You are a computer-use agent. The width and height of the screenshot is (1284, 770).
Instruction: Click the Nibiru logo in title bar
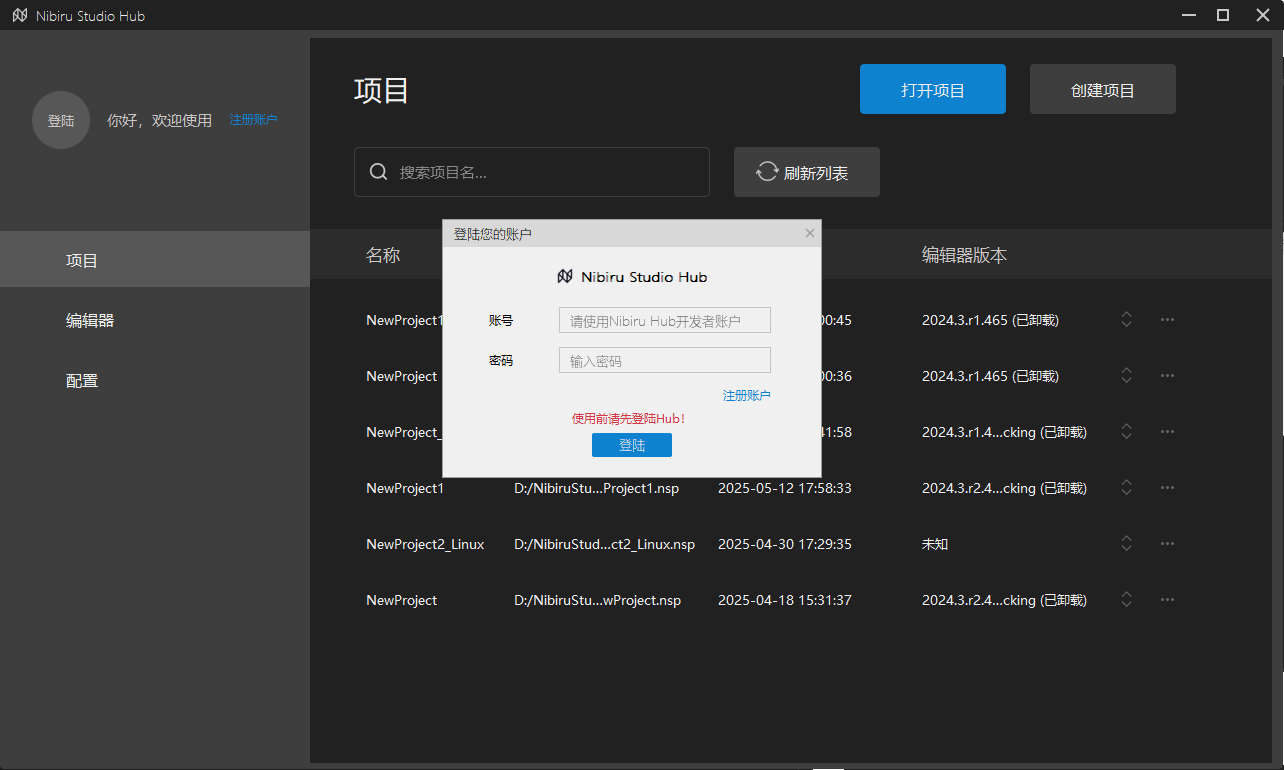(x=19, y=16)
